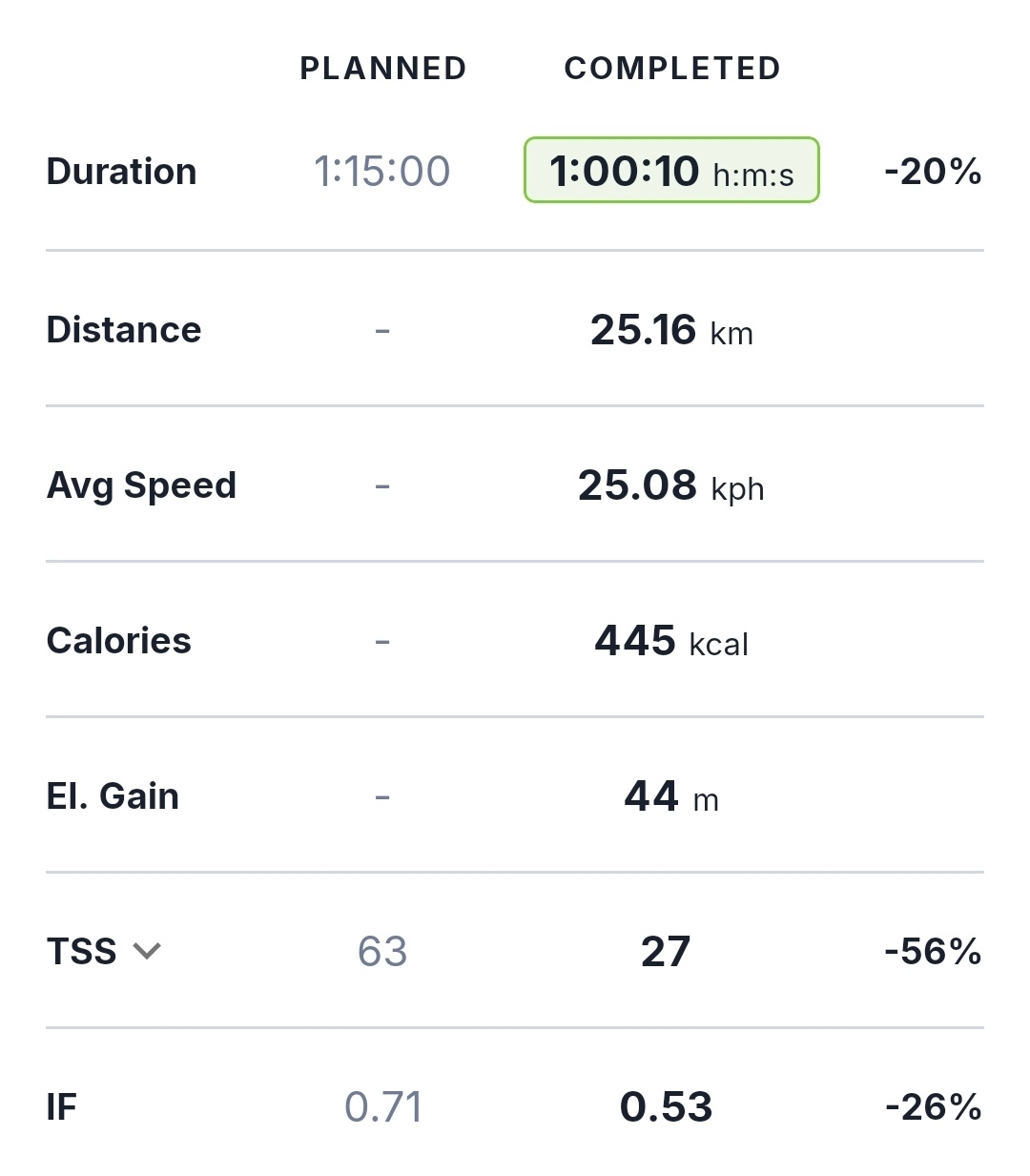Click the COMPLETED column header

(672, 69)
